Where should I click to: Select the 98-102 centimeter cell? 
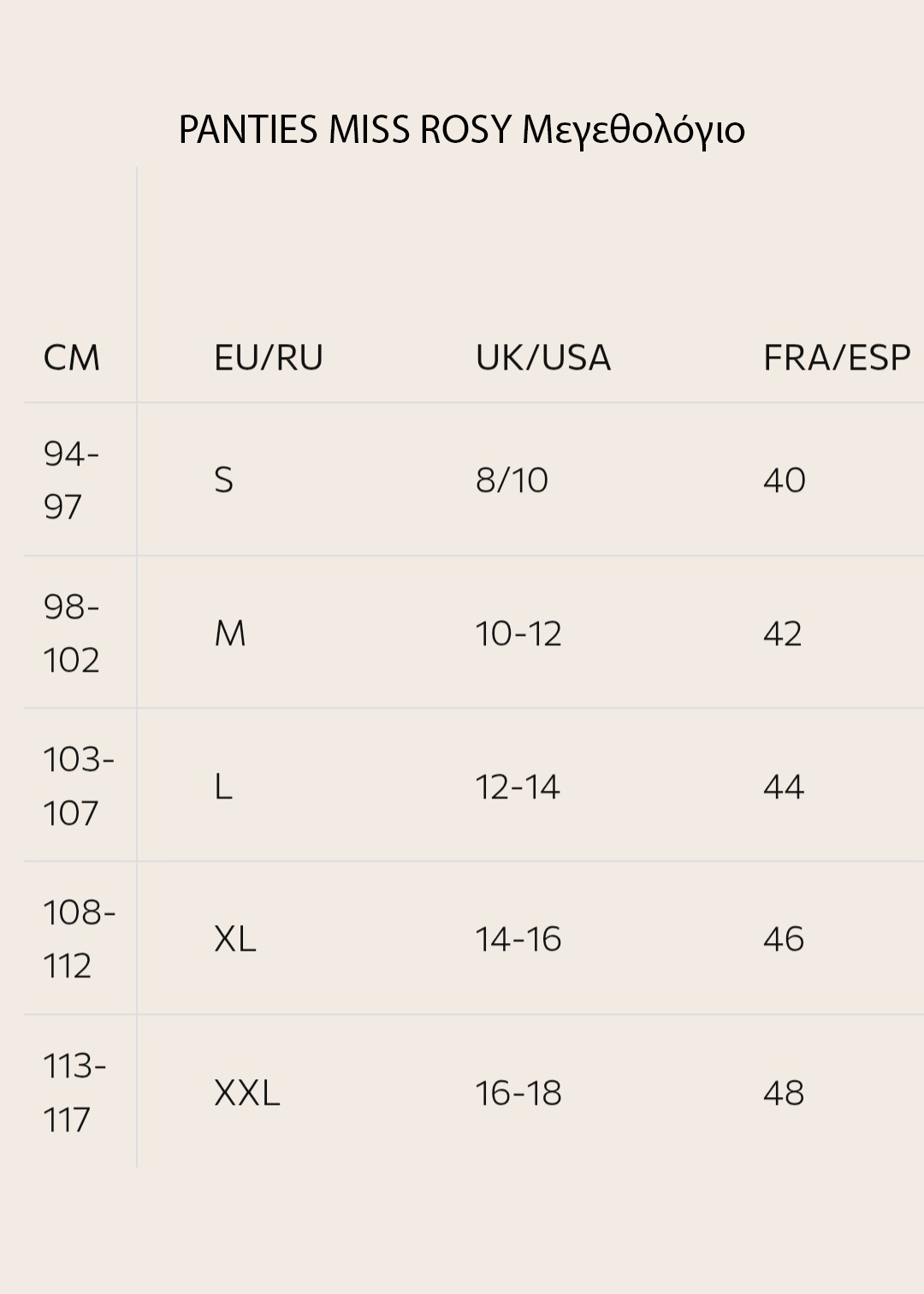[72, 633]
